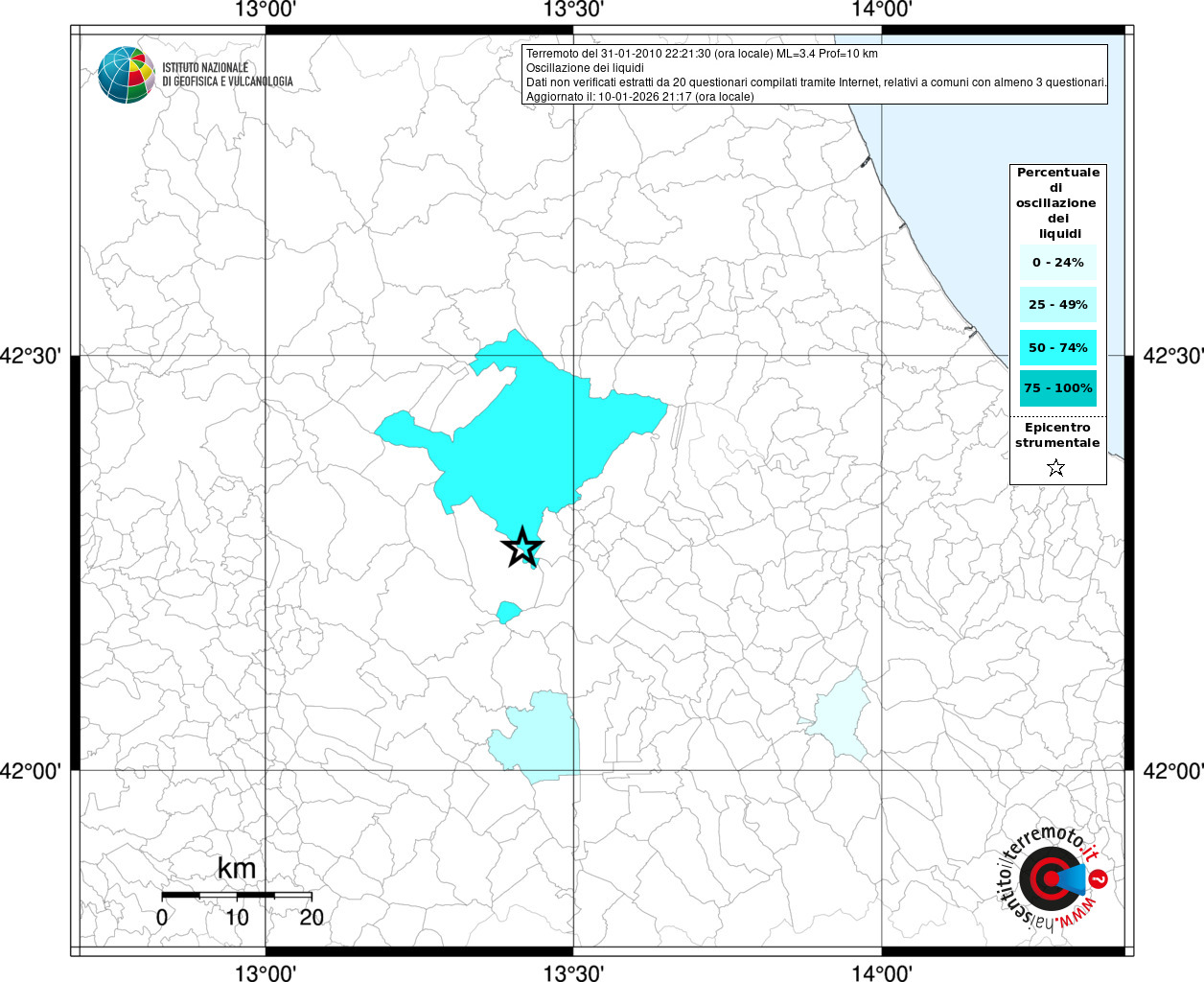Click the 'Aggiornato il: 10-01-2026' line
The image size is (1204, 982).
640,97
